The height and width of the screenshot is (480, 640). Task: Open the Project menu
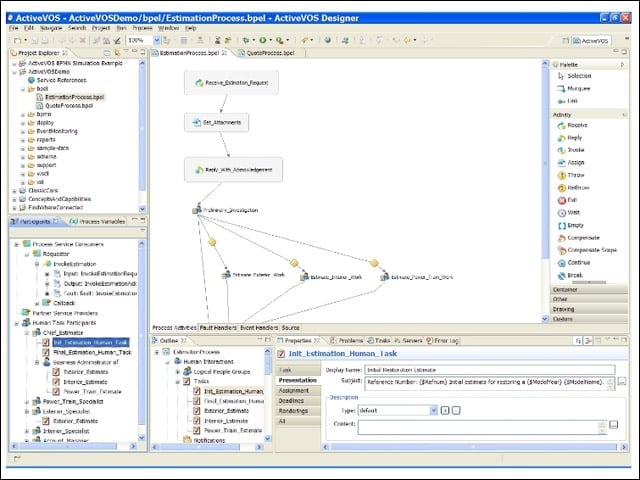[x=101, y=28]
